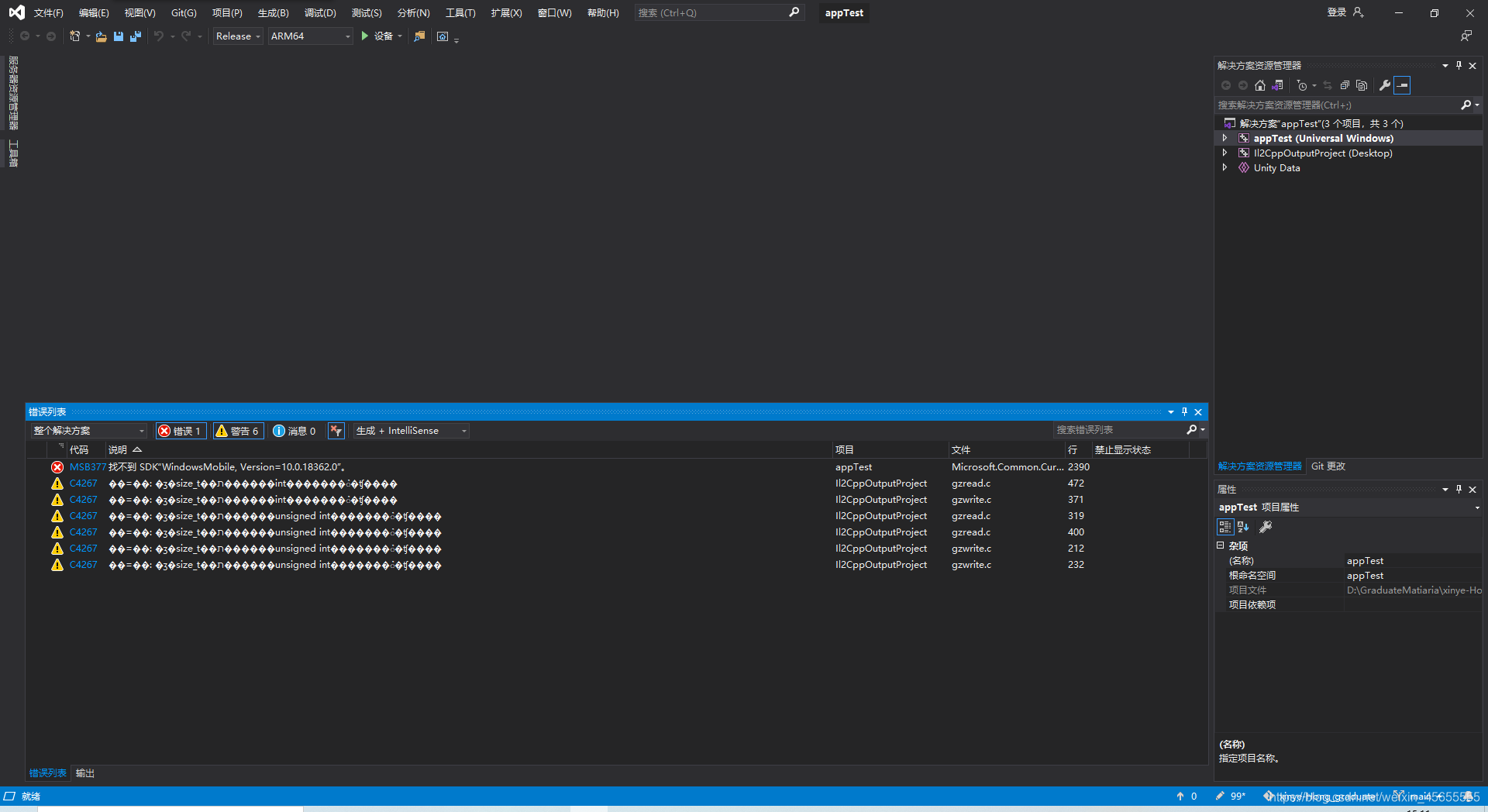Pin the Error List panel
1488x812 pixels.
[1184, 411]
